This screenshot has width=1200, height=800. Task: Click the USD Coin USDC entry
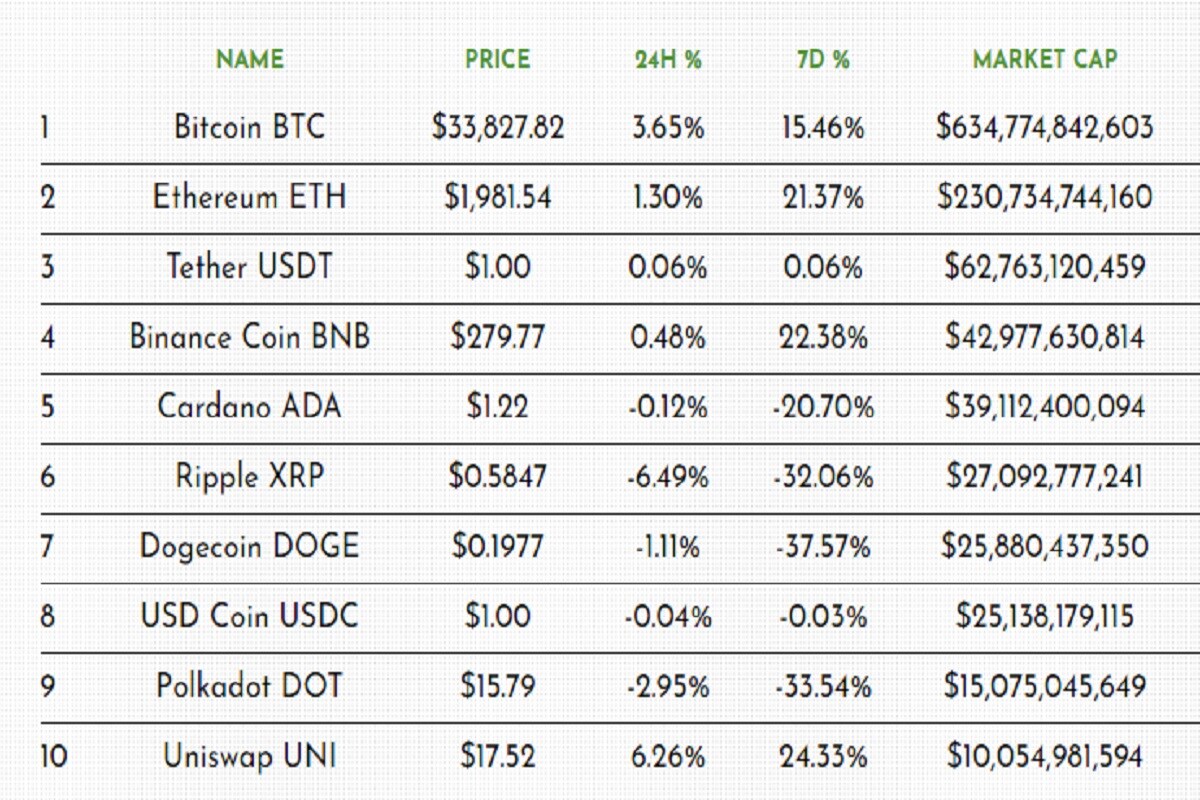pos(250,616)
